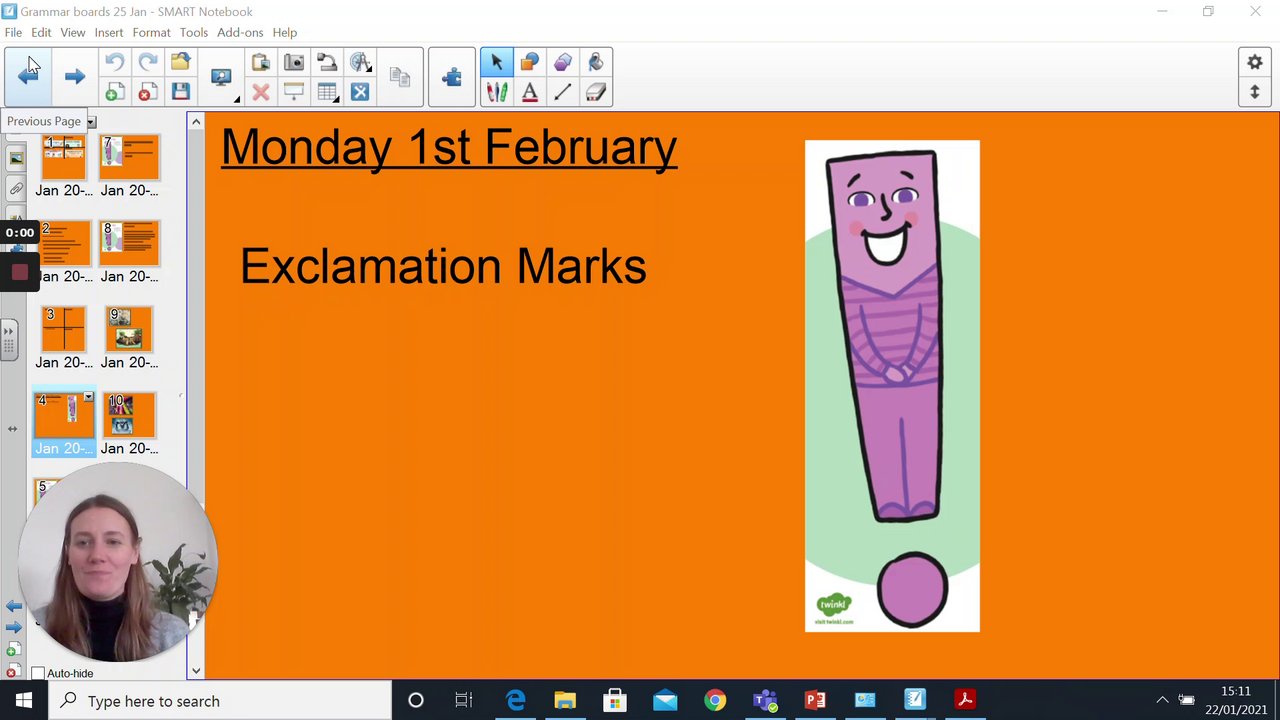Open the Page Sorter options dropdown arrow
The width and height of the screenshot is (1280, 720).
(x=91, y=122)
